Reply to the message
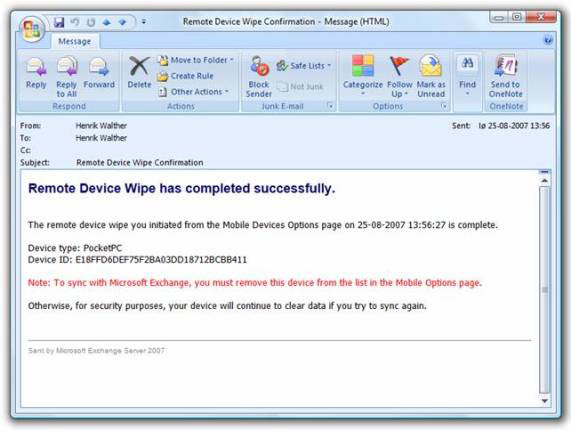This screenshot has width=571, height=431. (36, 74)
